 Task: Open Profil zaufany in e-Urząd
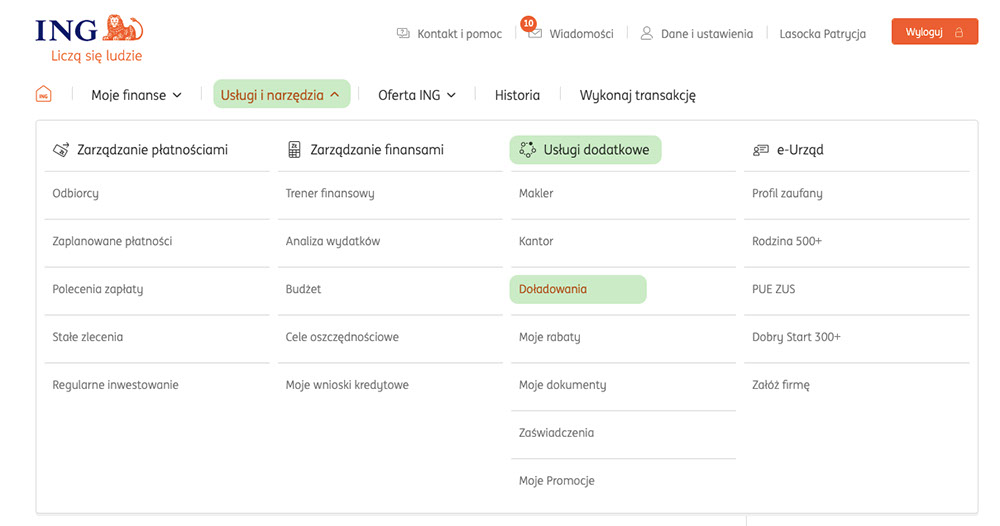coord(787,193)
